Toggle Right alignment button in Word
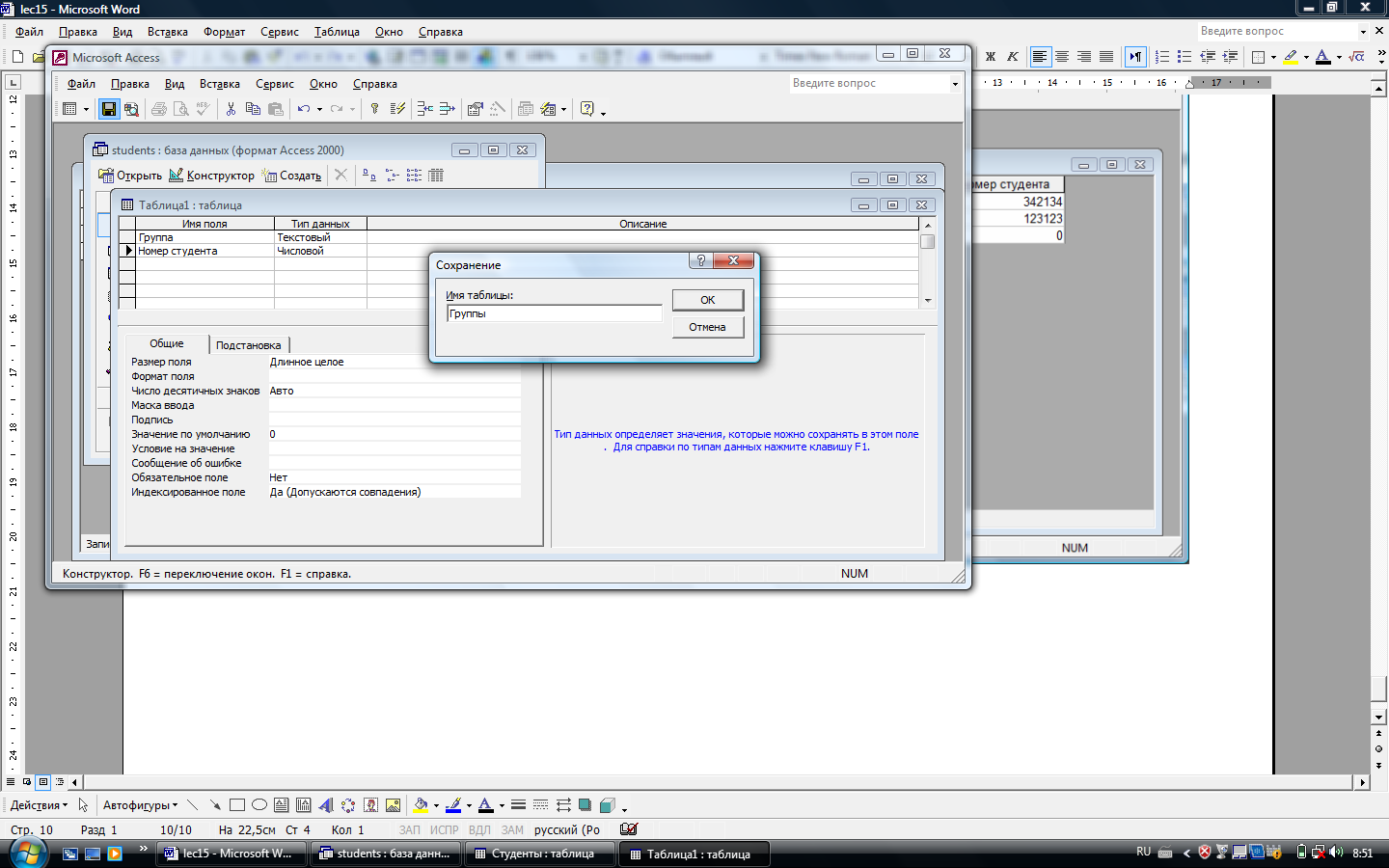This screenshot has height=868, width=1389. 1084,57
